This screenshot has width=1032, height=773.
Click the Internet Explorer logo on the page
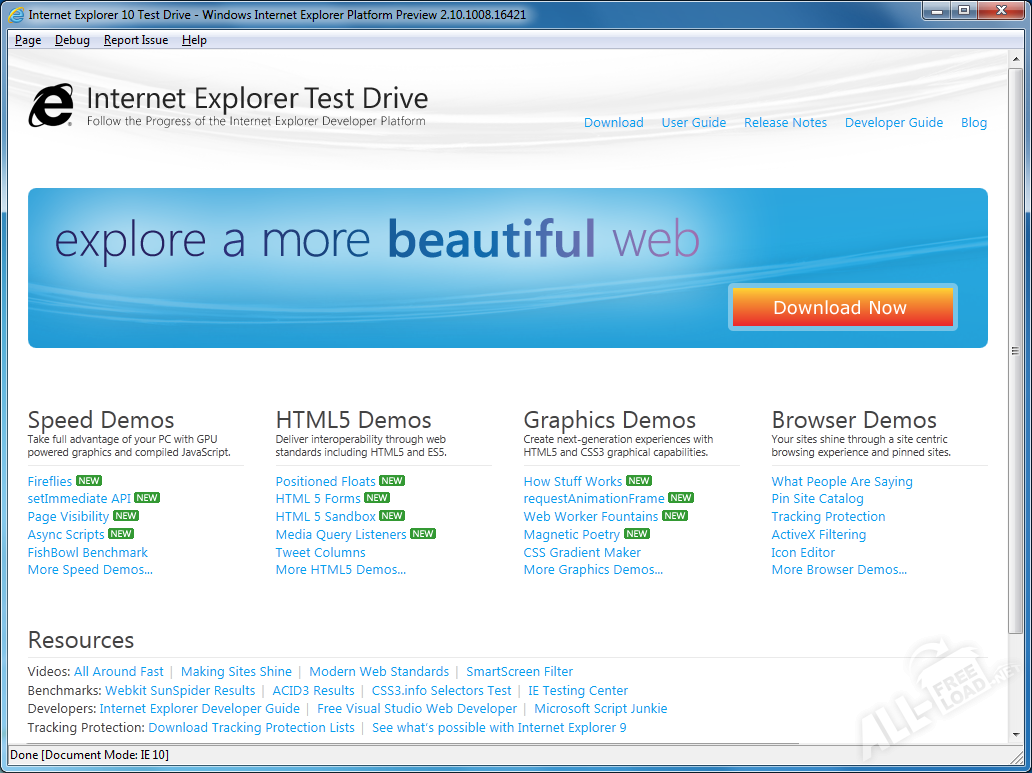(51, 106)
